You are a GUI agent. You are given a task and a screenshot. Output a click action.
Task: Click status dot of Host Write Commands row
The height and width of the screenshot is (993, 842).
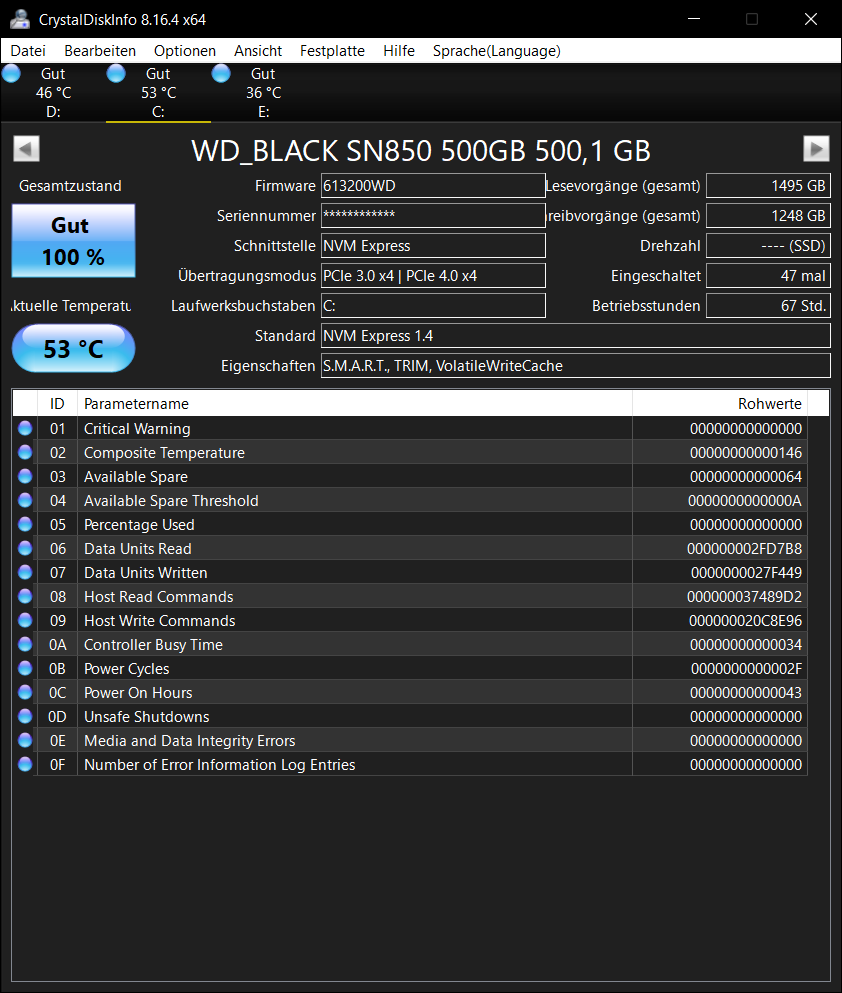[25, 621]
